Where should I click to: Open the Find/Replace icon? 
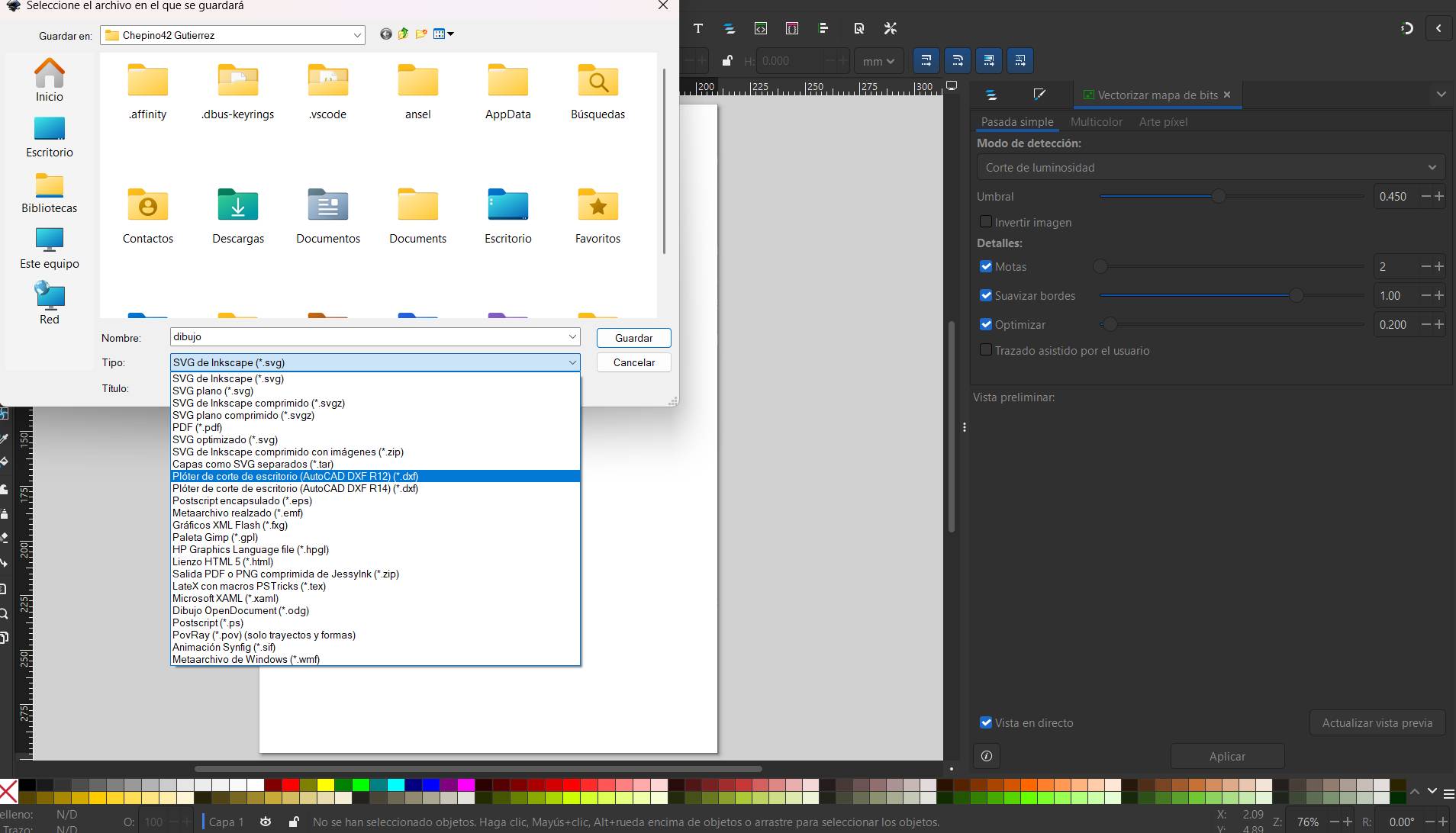859,28
